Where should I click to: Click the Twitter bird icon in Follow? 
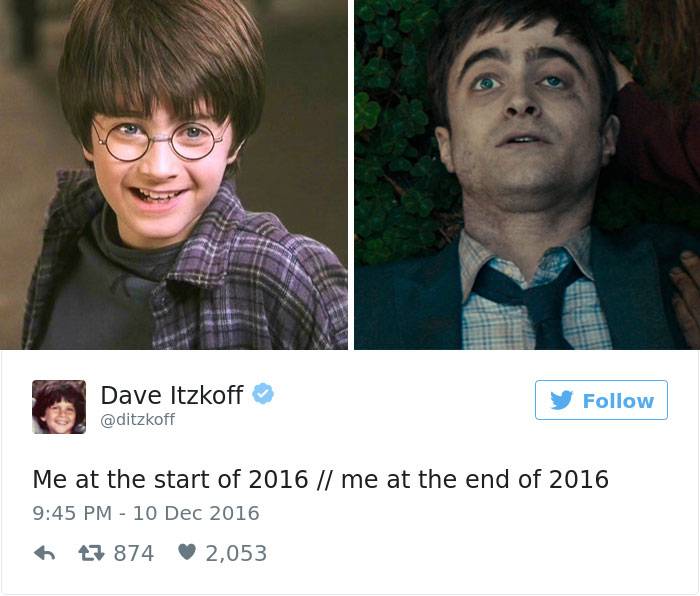tap(561, 400)
